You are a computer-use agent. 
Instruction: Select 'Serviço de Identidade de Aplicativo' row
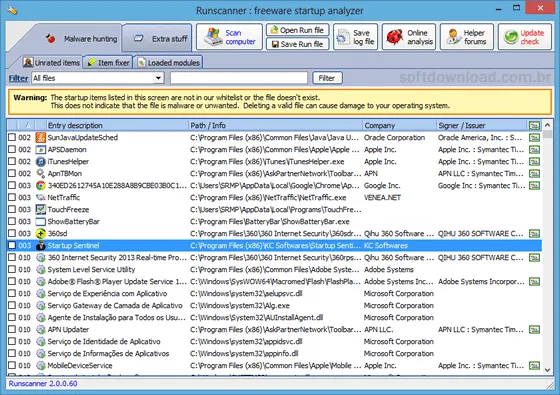(x=275, y=342)
